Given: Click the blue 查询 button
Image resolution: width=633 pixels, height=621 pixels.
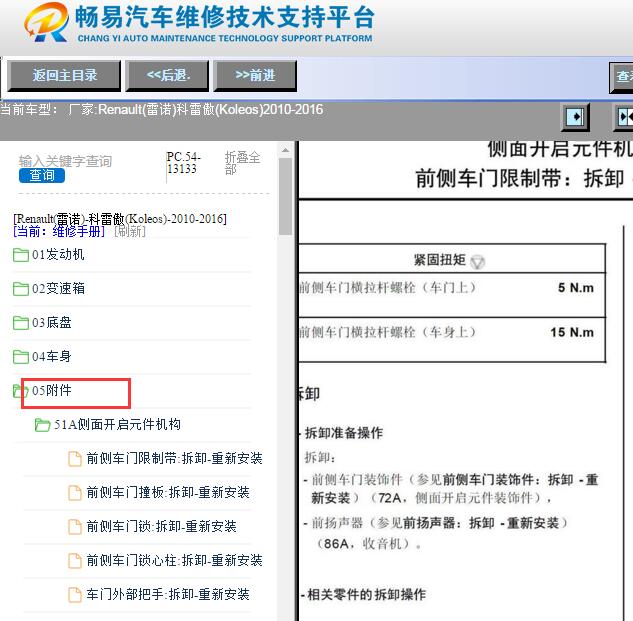Looking at the screenshot, I should pyautogui.click(x=42, y=176).
